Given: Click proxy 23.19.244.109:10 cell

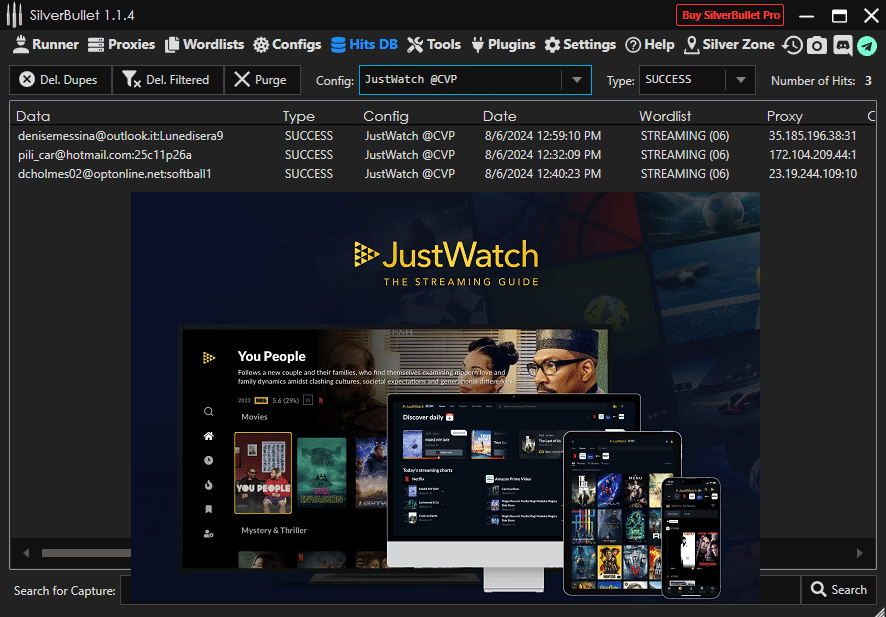Looking at the screenshot, I should (x=813, y=174).
